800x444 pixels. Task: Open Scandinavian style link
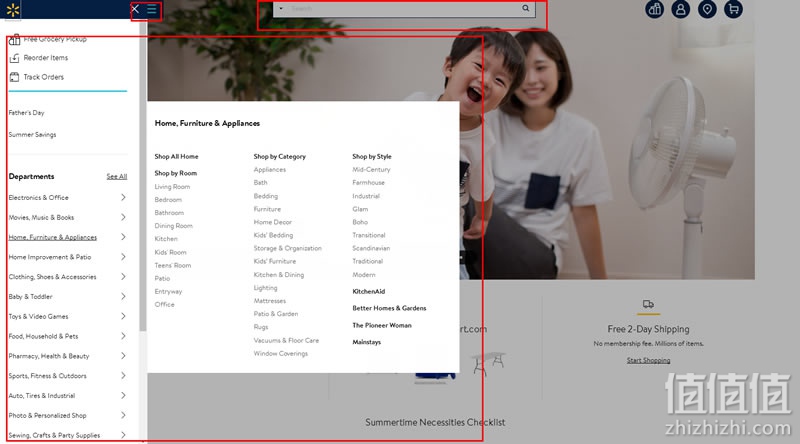(x=371, y=249)
